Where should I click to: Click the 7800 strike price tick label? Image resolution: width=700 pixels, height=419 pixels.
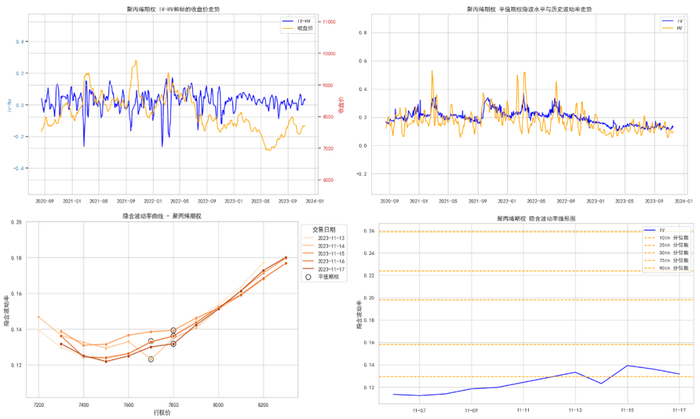coord(173,405)
